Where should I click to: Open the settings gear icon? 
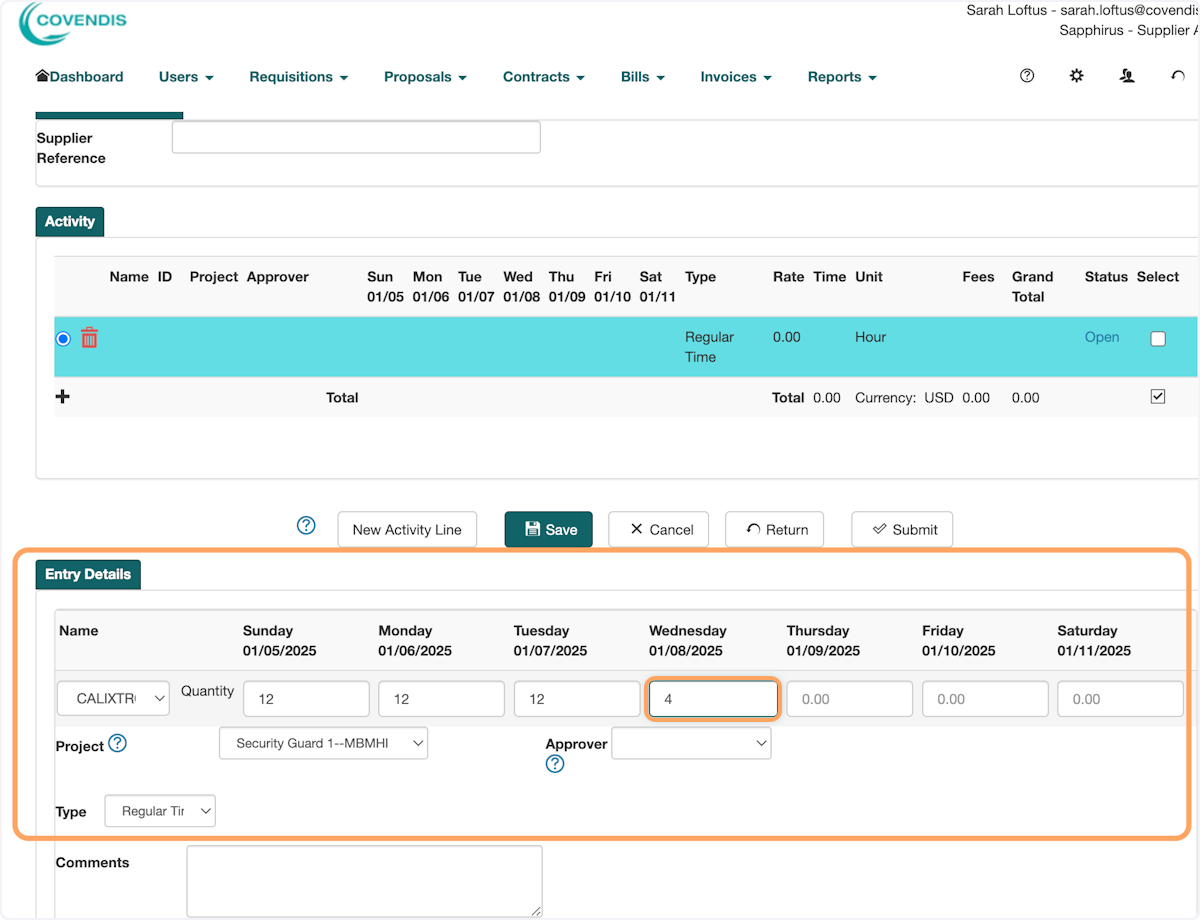click(1077, 76)
